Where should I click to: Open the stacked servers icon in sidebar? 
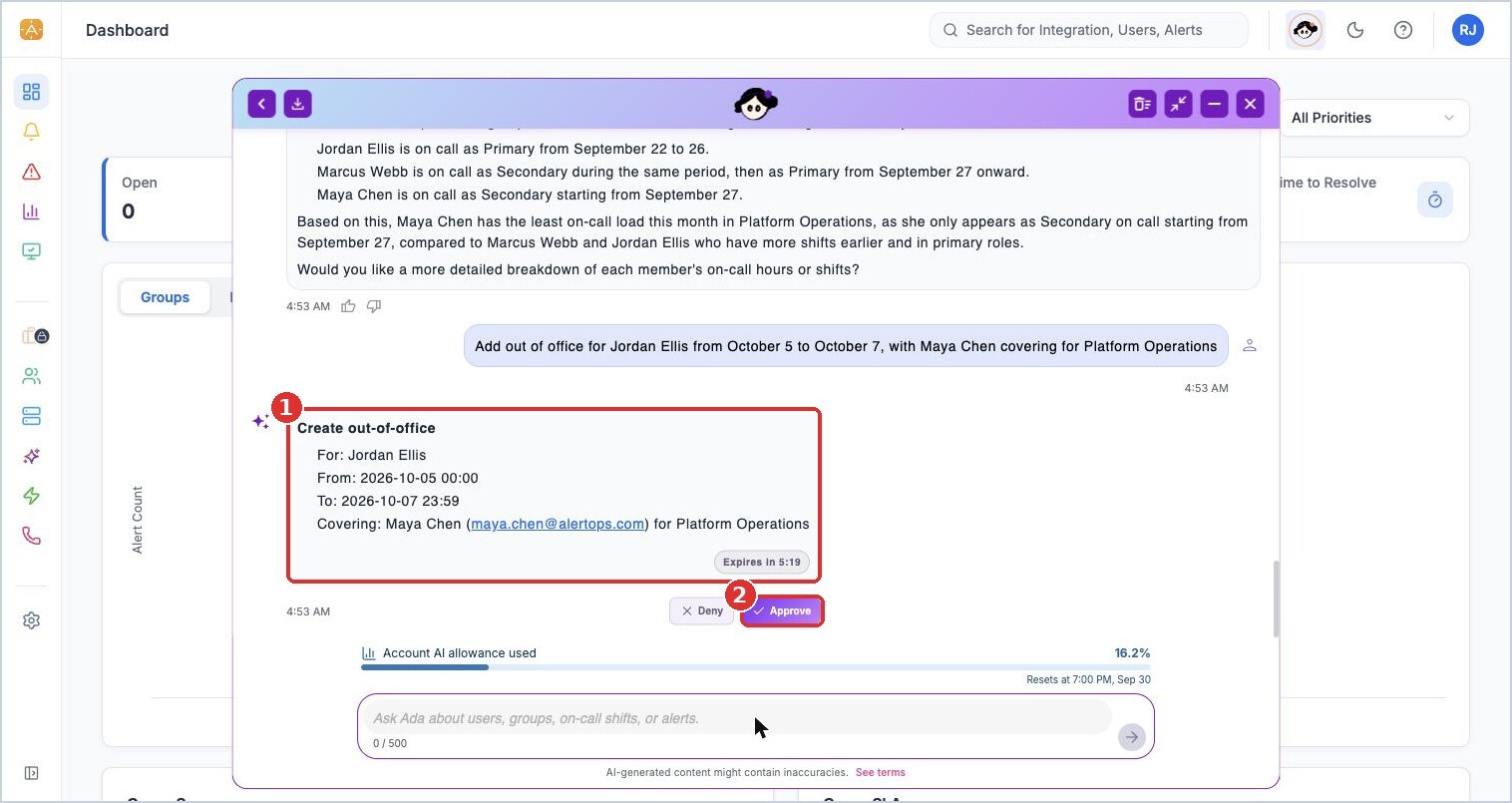pyautogui.click(x=32, y=416)
